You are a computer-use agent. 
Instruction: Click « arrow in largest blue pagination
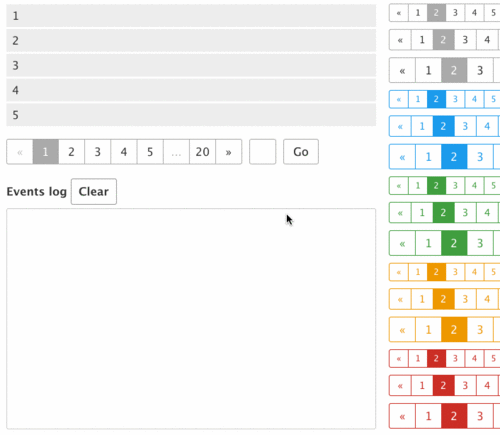point(402,157)
